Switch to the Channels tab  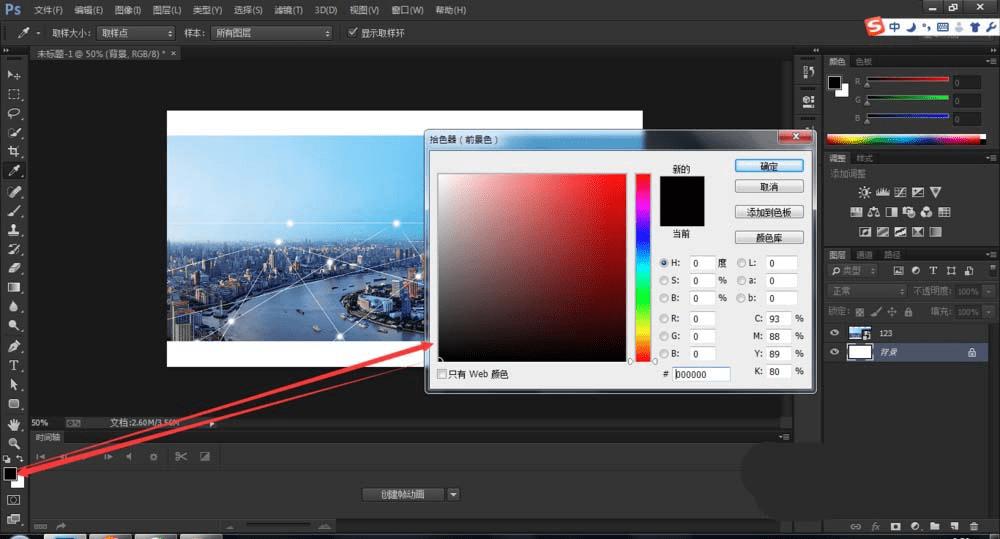[864, 255]
